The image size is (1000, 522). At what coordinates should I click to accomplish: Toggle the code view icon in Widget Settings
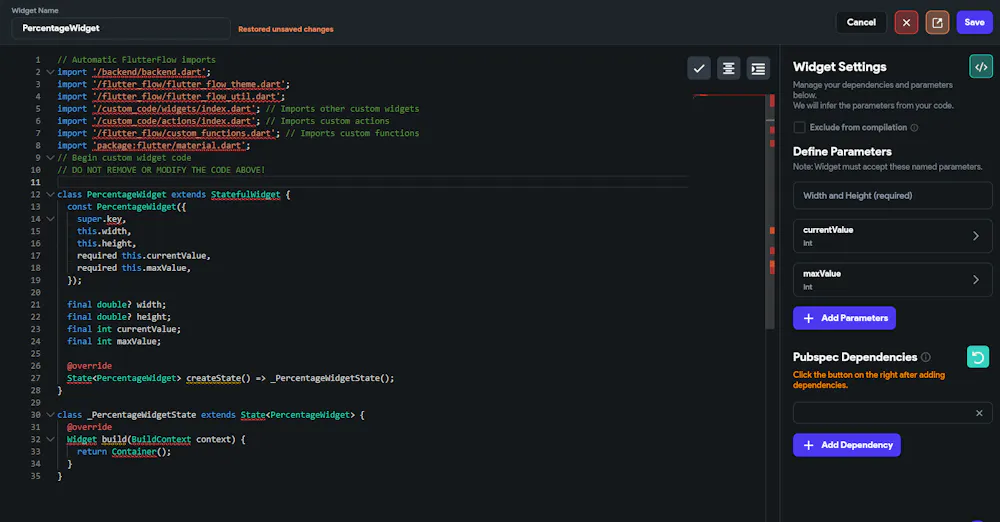tap(981, 66)
